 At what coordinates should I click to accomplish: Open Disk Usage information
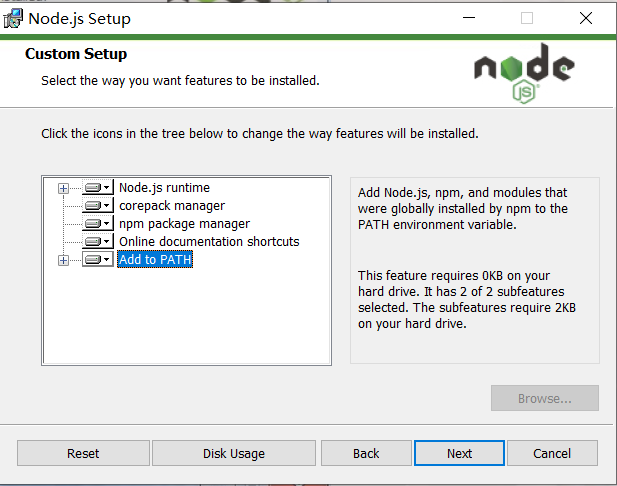pyautogui.click(x=234, y=453)
